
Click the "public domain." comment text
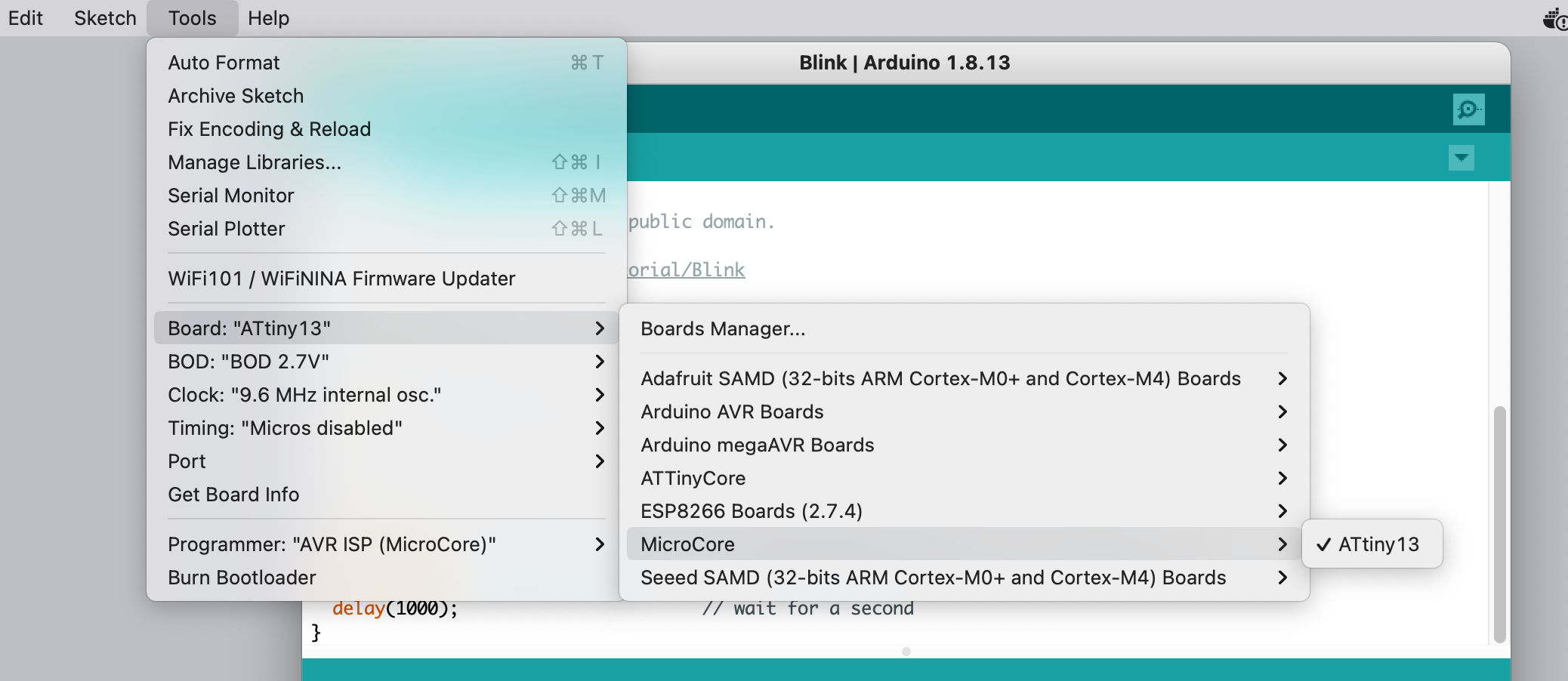702,222
